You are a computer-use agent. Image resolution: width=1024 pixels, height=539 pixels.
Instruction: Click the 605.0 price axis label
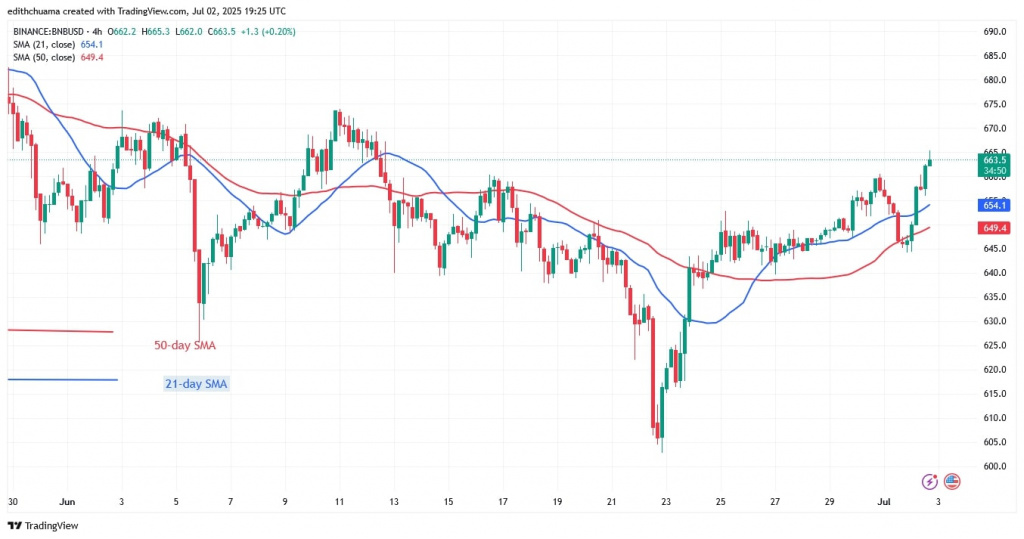995,442
